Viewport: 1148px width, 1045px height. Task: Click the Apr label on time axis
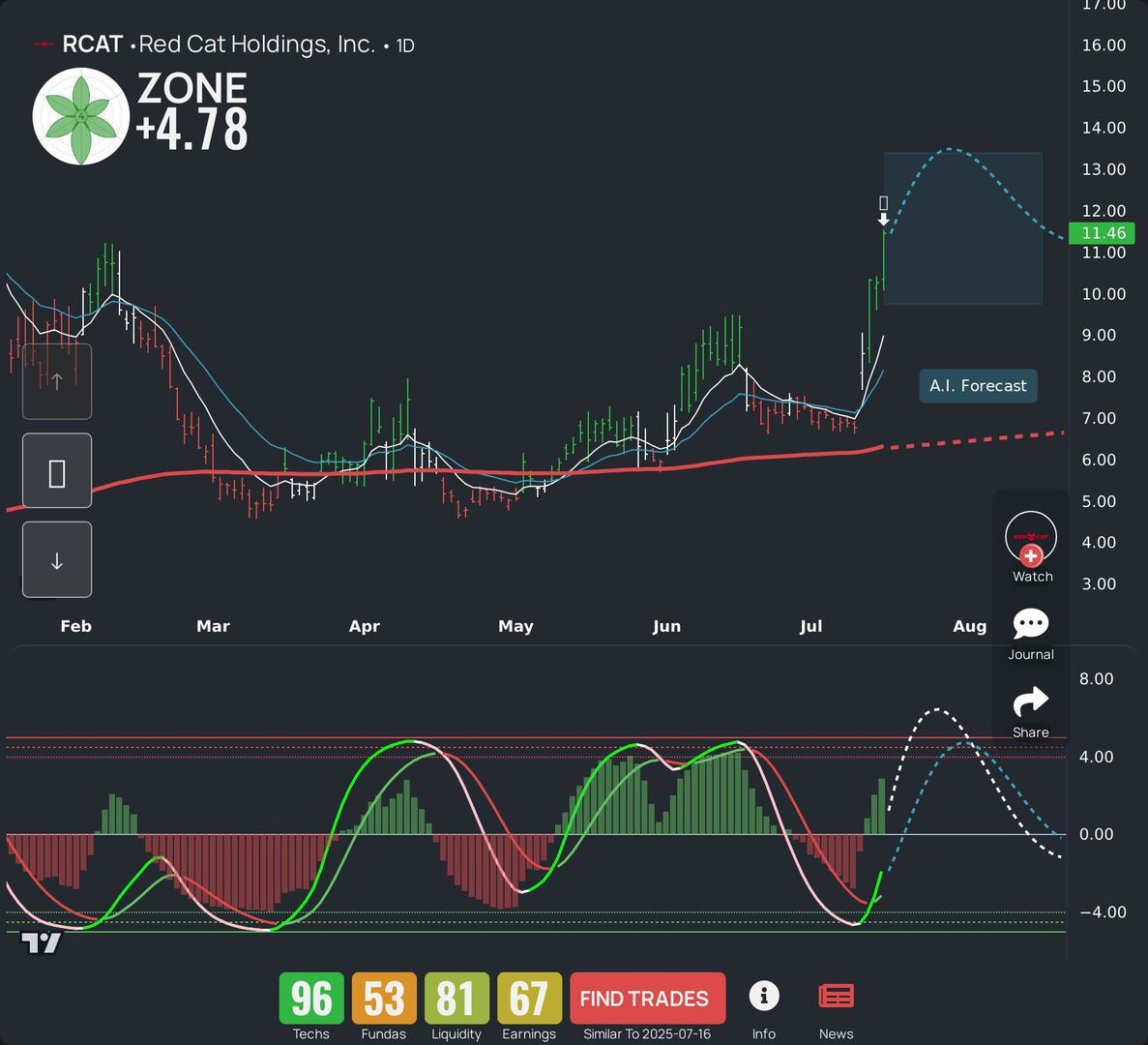click(x=365, y=627)
